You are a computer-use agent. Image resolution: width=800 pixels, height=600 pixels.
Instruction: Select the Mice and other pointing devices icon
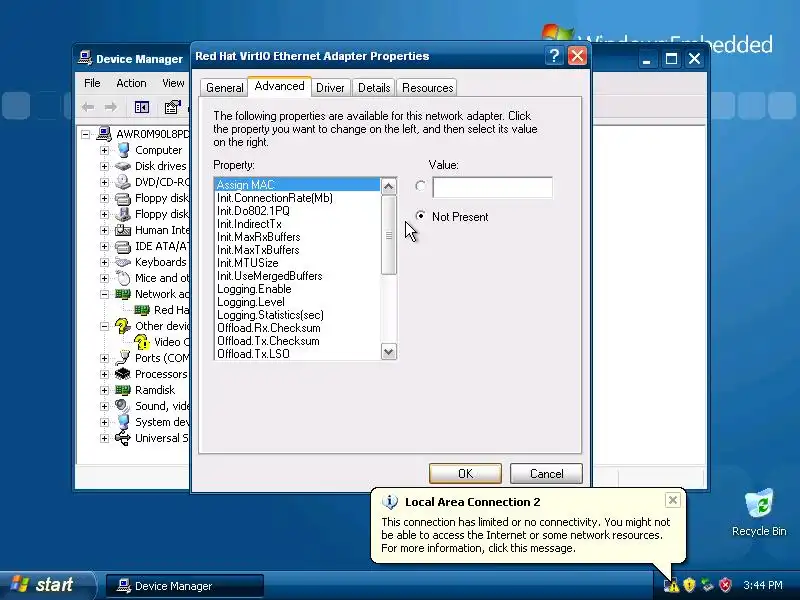[x=123, y=278]
